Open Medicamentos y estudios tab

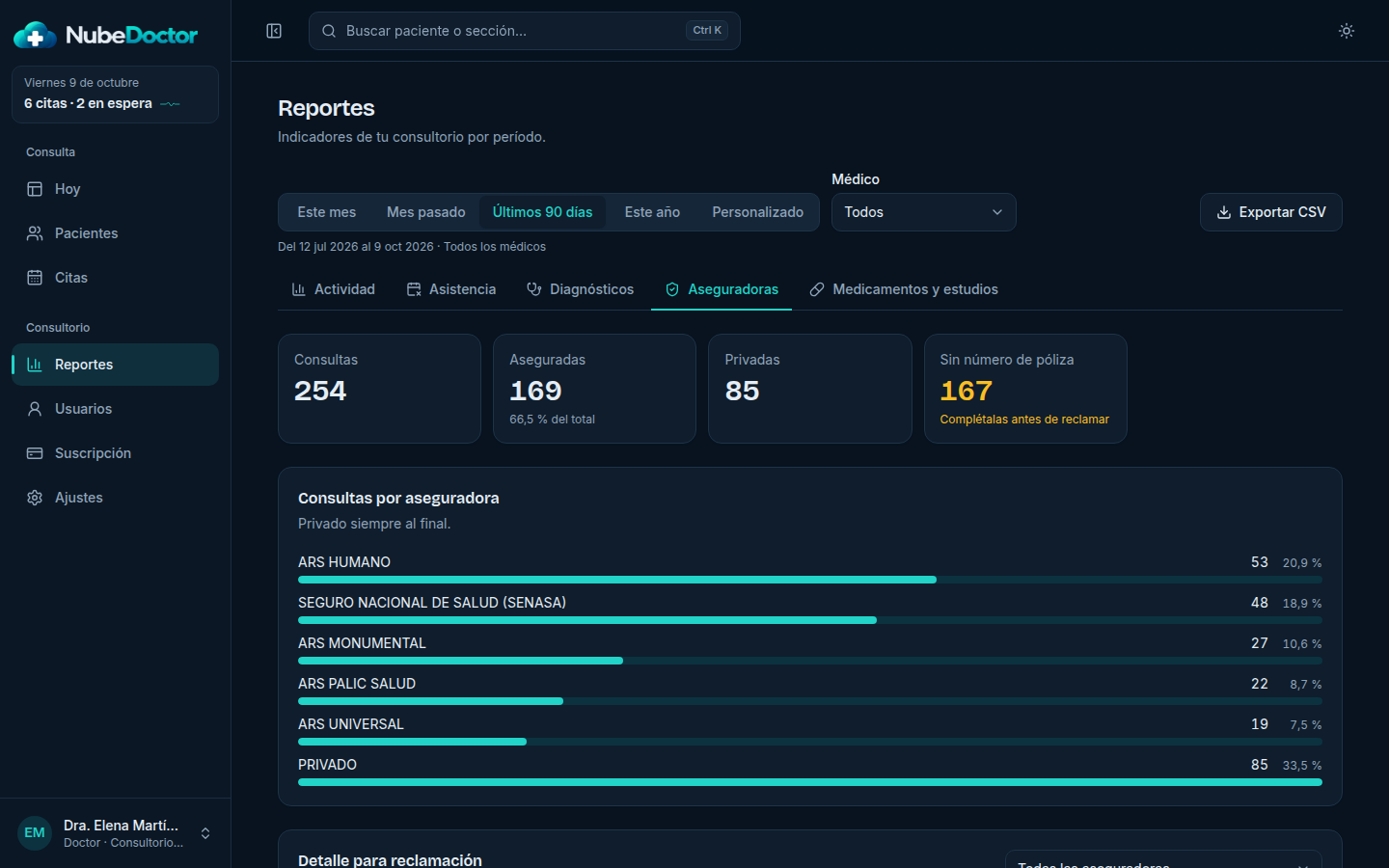(x=904, y=289)
